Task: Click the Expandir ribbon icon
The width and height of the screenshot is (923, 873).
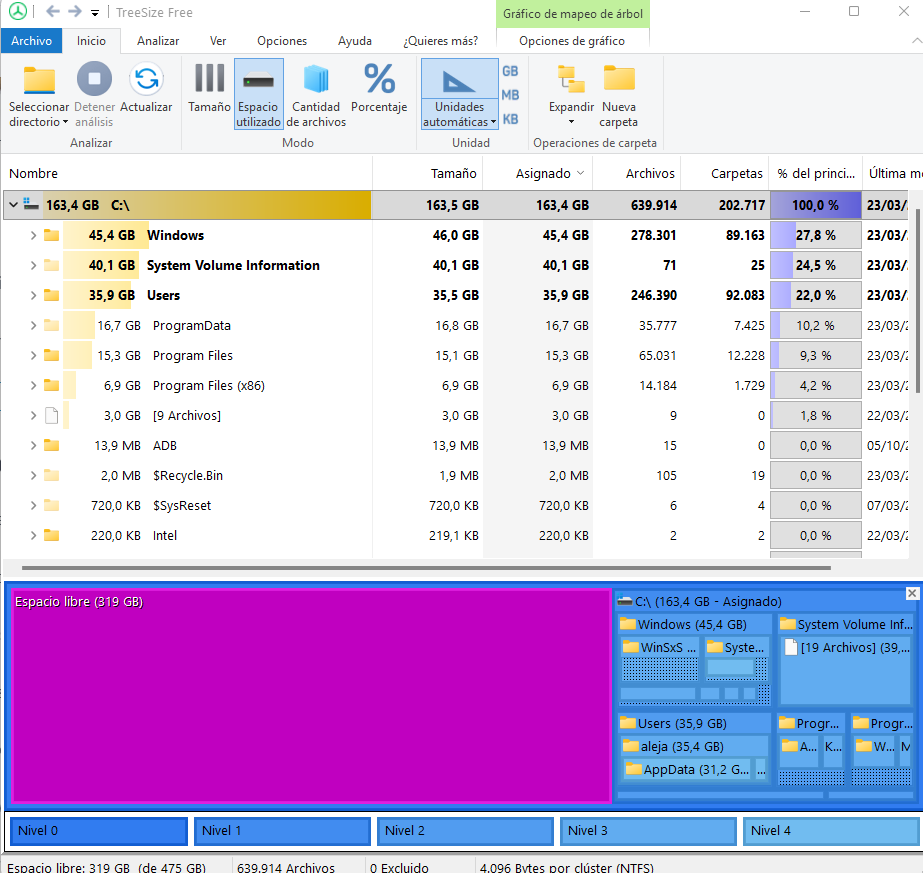Action: 571,80
